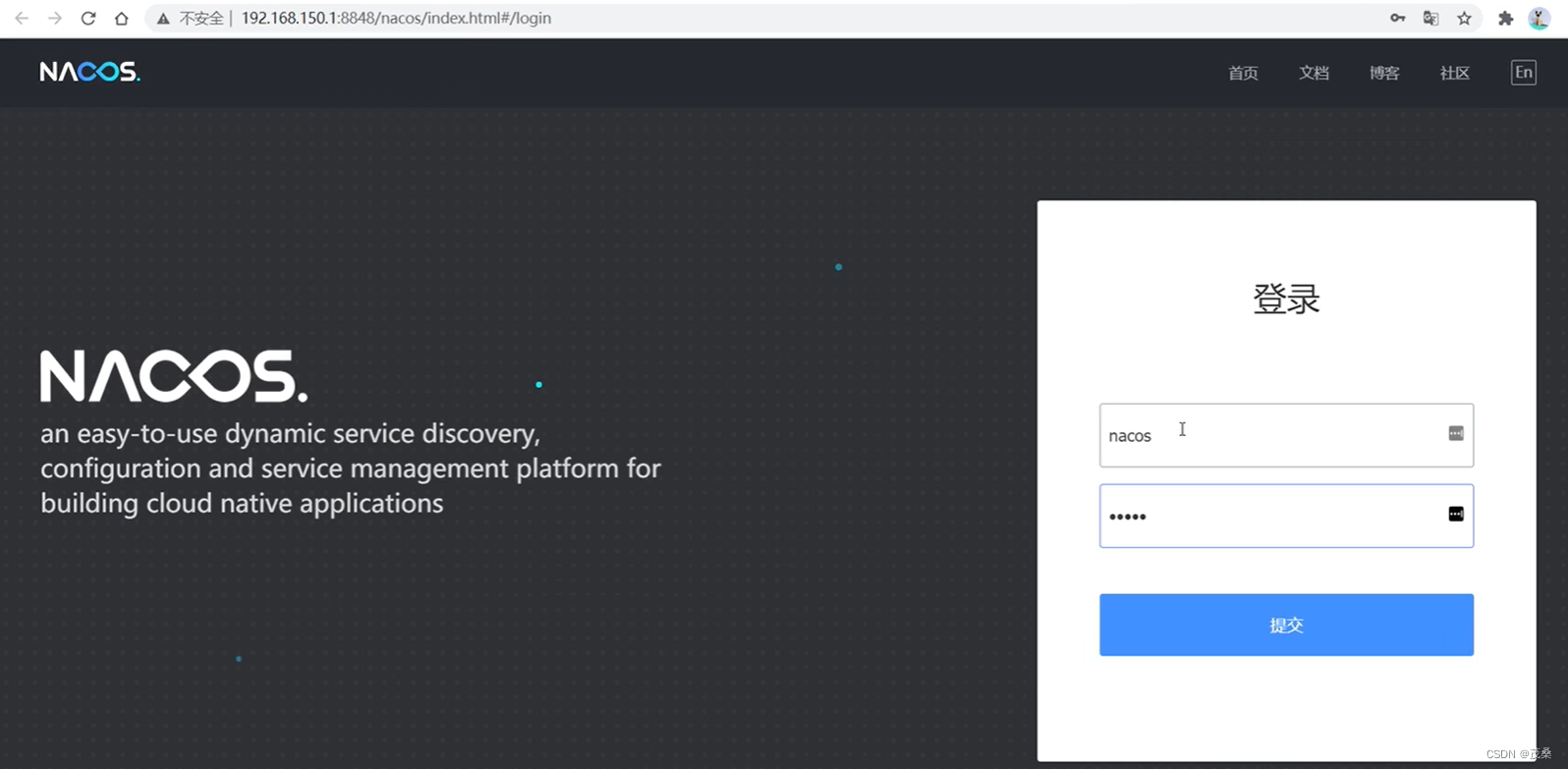Go forward with the browser forward arrow
1568x769 pixels.
pos(55,18)
